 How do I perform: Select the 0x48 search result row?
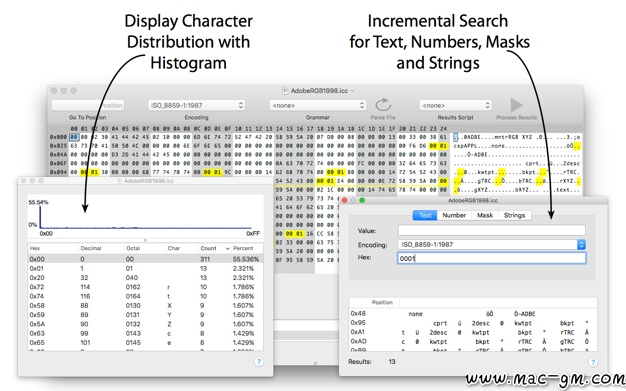click(x=473, y=314)
